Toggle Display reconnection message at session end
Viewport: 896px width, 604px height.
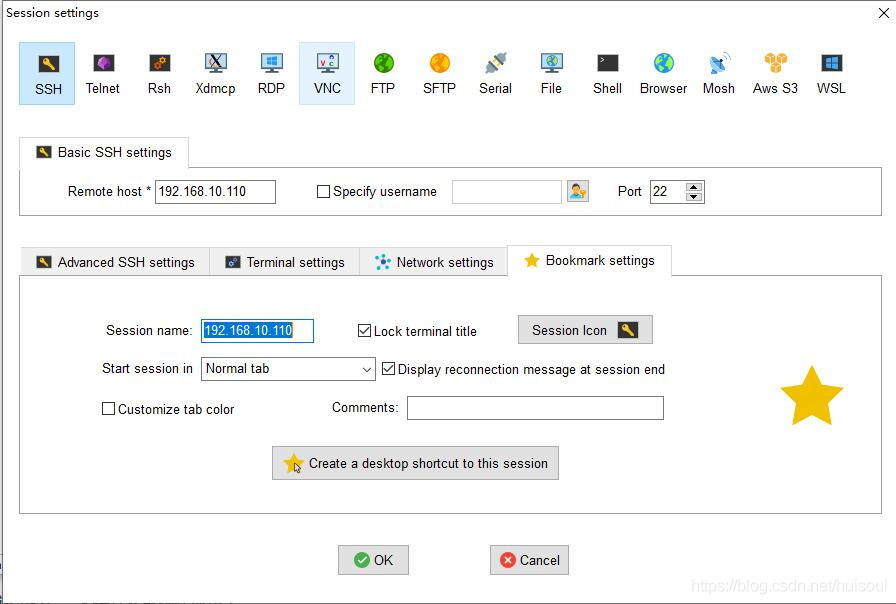click(388, 369)
